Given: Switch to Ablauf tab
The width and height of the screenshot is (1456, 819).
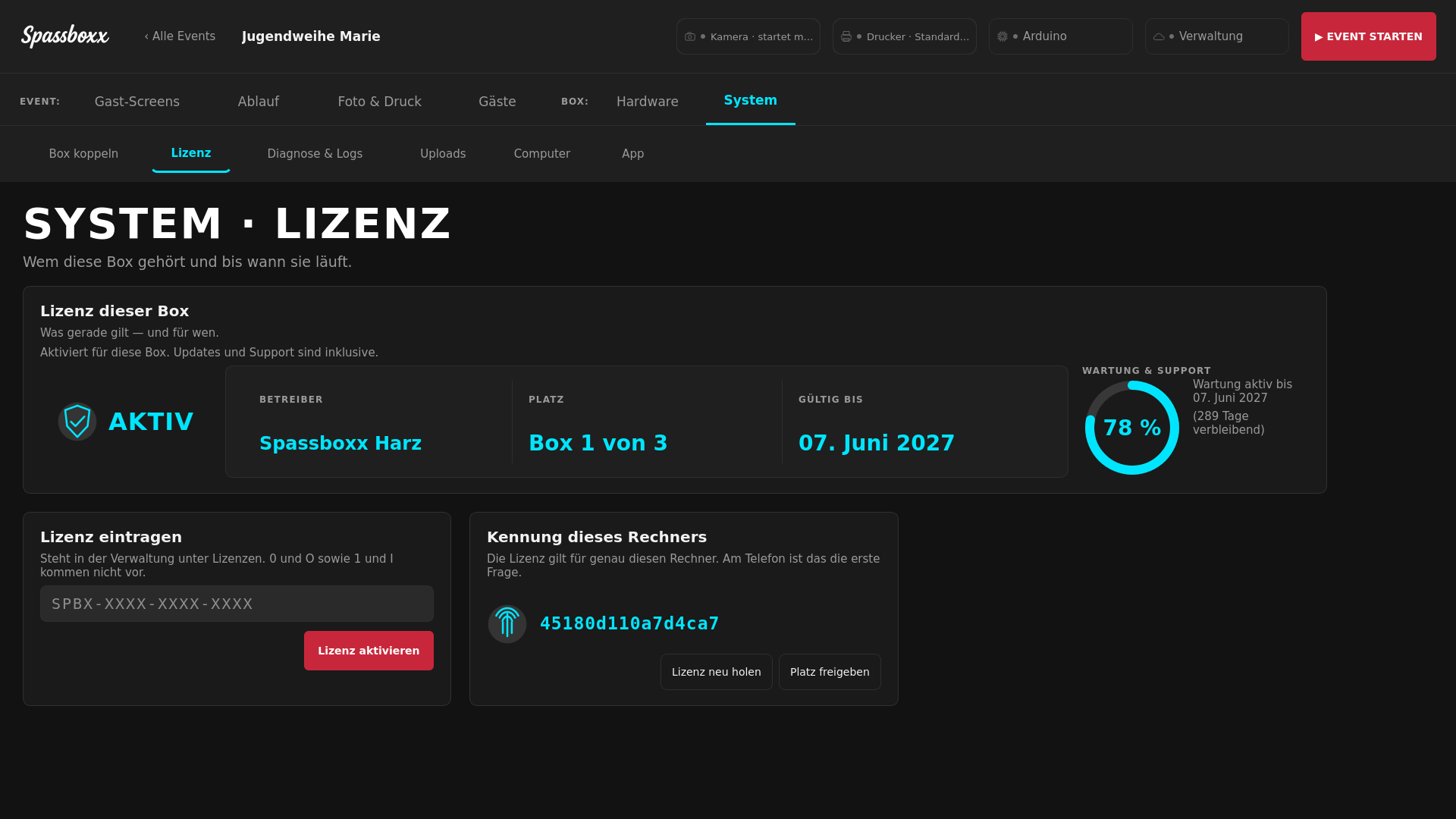Looking at the screenshot, I should (259, 102).
